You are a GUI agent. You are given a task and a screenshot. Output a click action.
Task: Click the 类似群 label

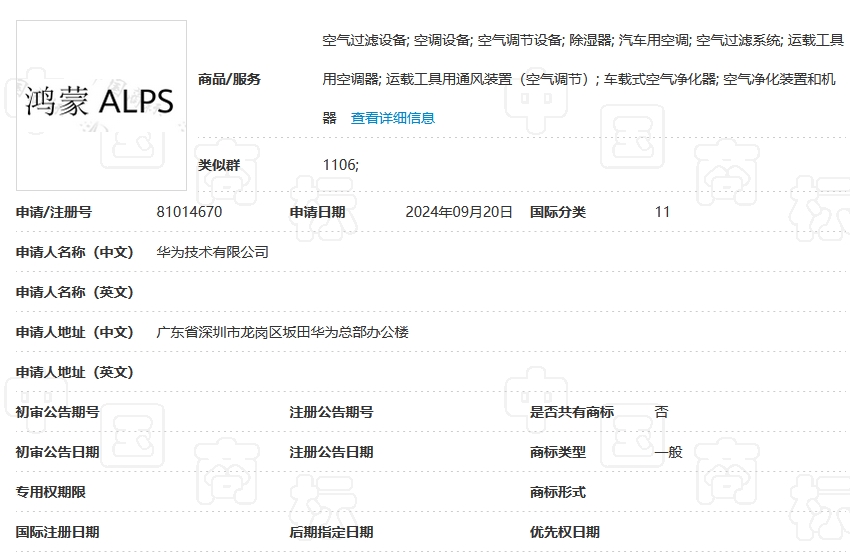[219, 165]
